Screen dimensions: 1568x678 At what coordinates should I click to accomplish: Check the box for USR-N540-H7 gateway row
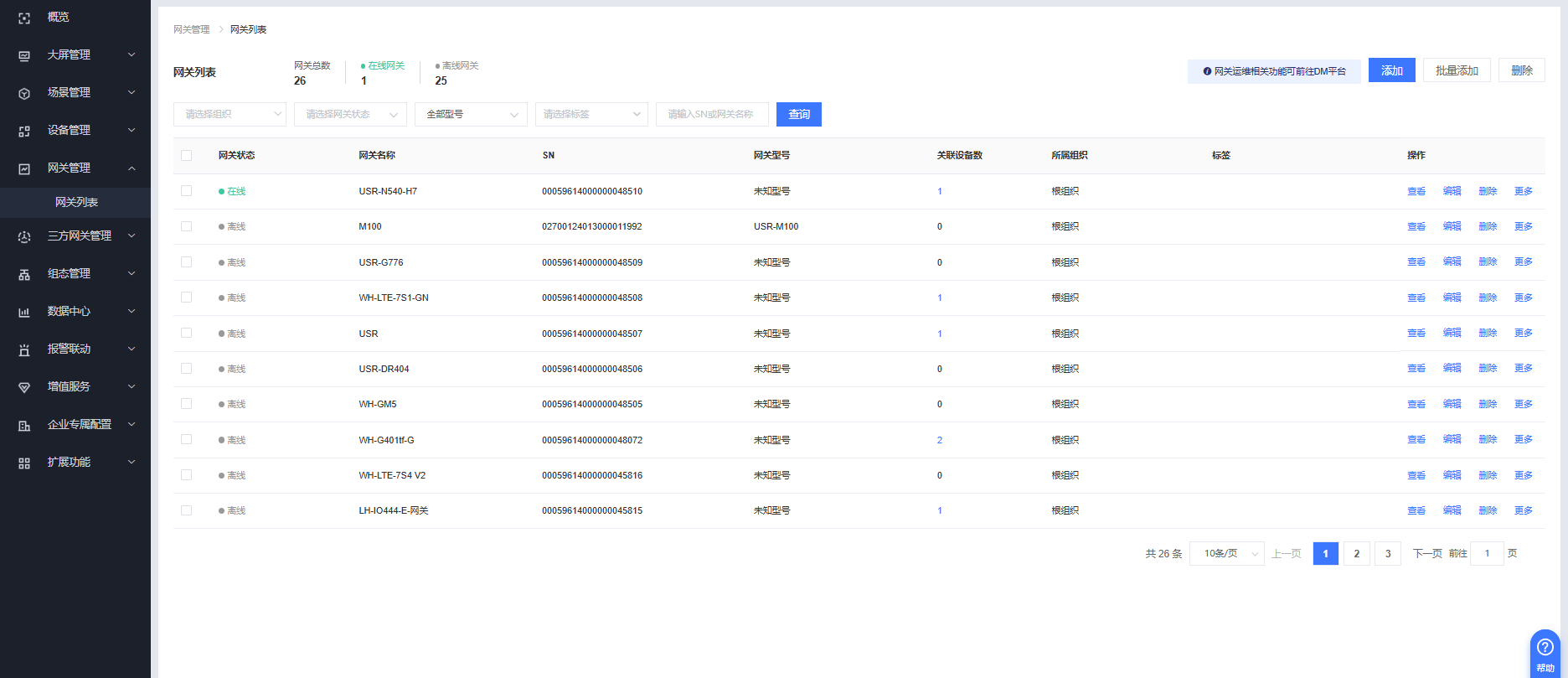point(186,191)
